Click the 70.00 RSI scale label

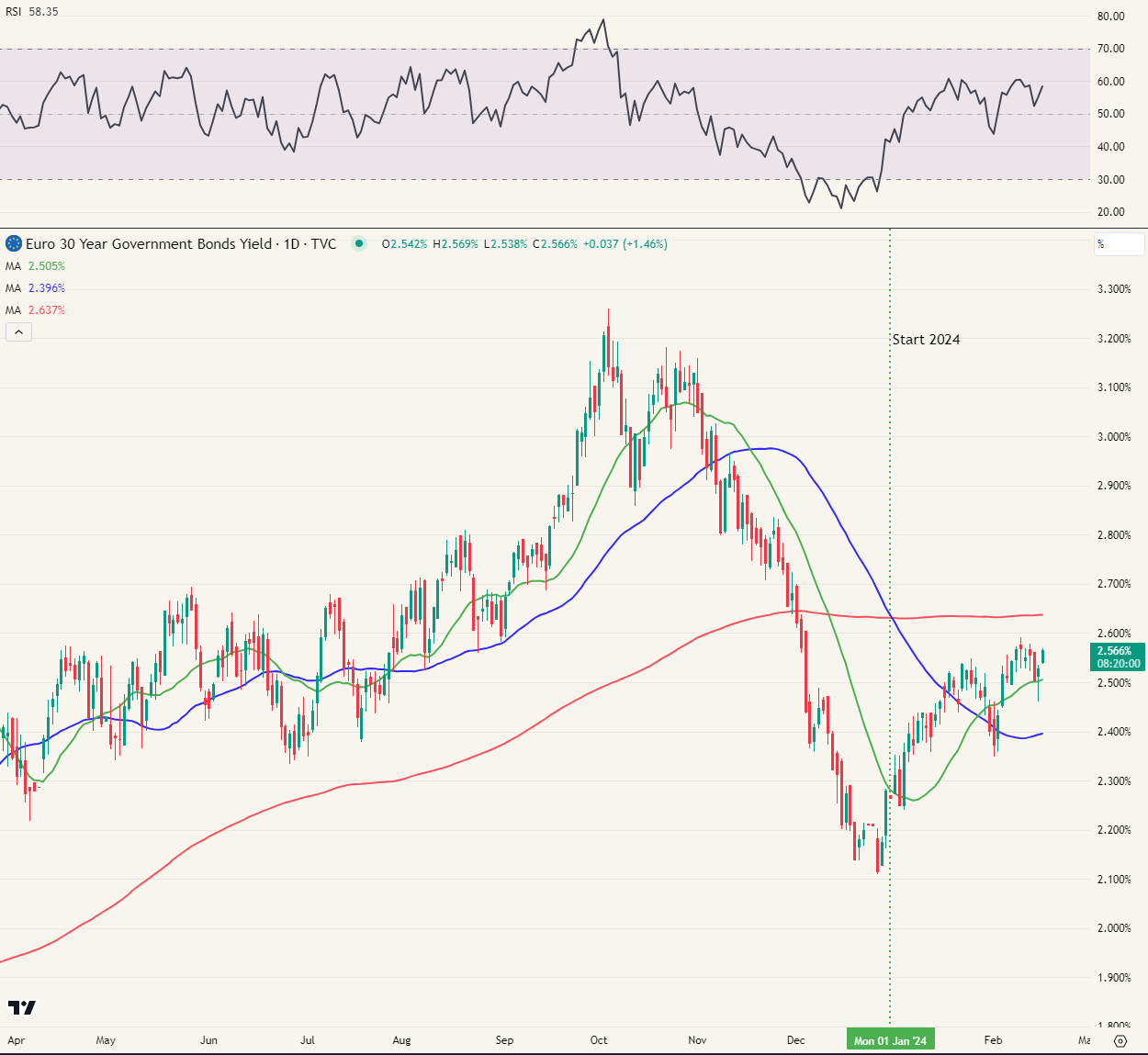pos(1111,49)
